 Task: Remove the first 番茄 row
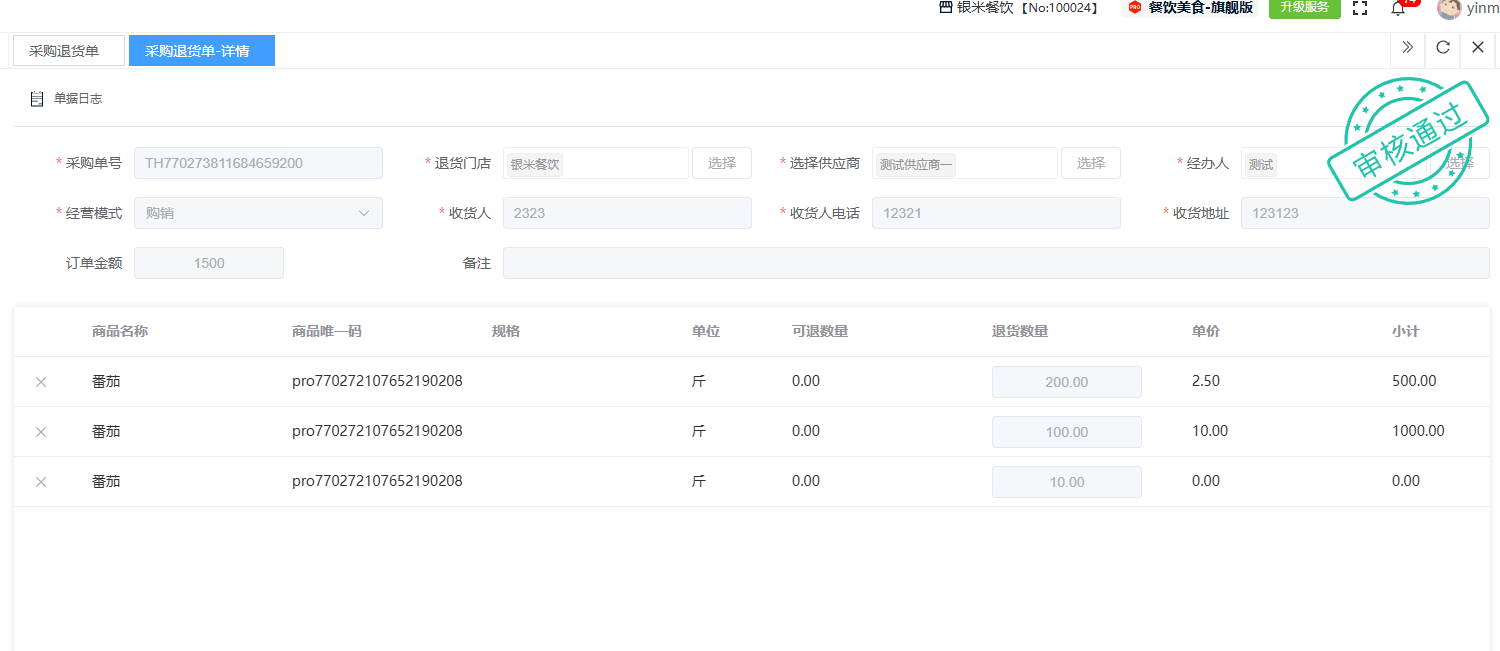41,382
